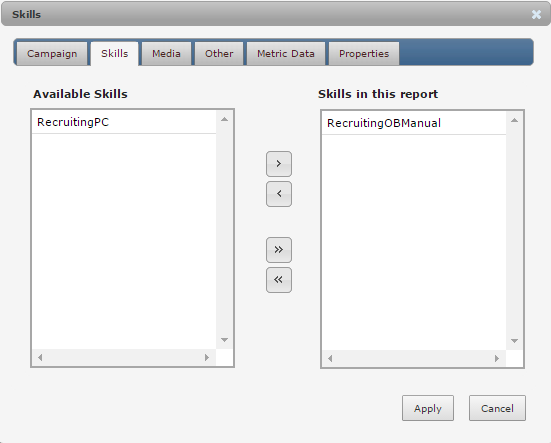
Task: Switch to the Campaign tab
Action: click(x=52, y=54)
